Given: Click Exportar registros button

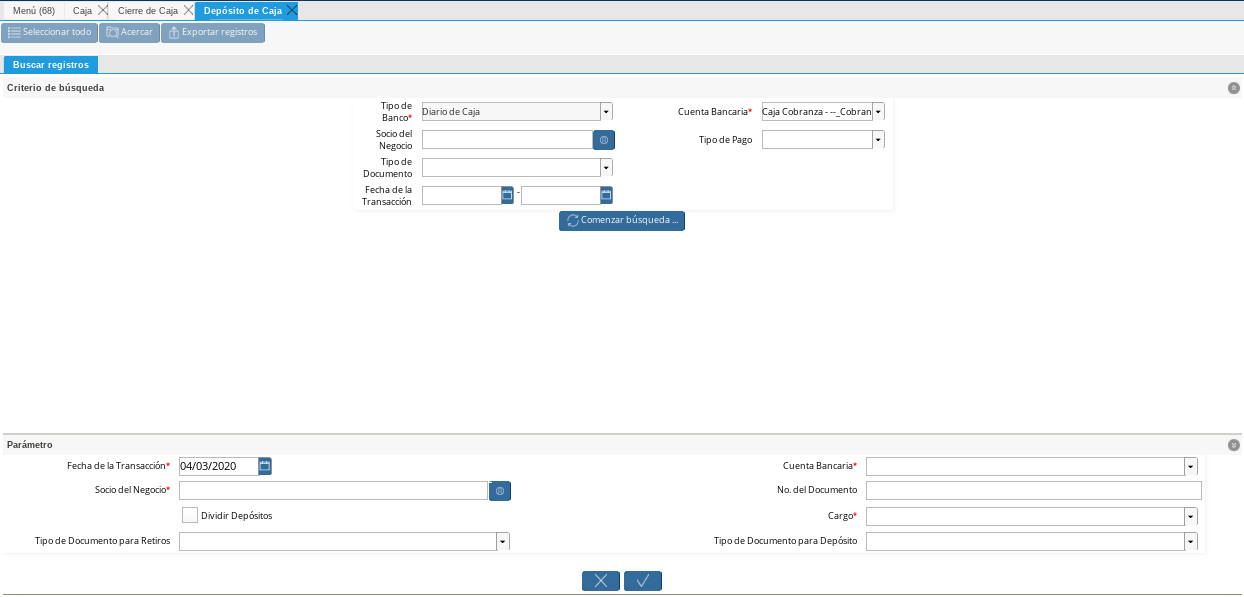Looking at the screenshot, I should (x=212, y=32).
